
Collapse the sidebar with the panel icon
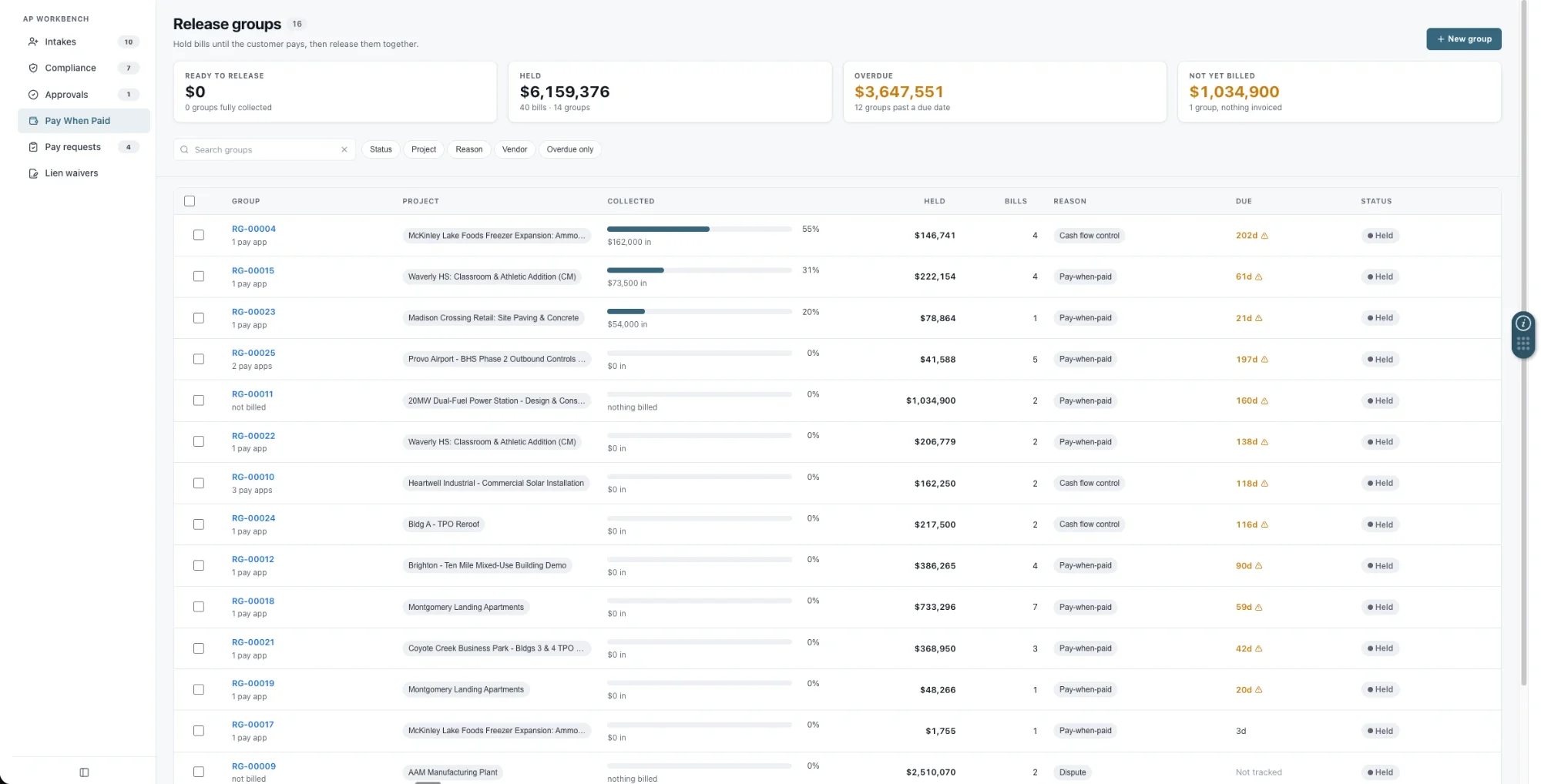(x=84, y=772)
